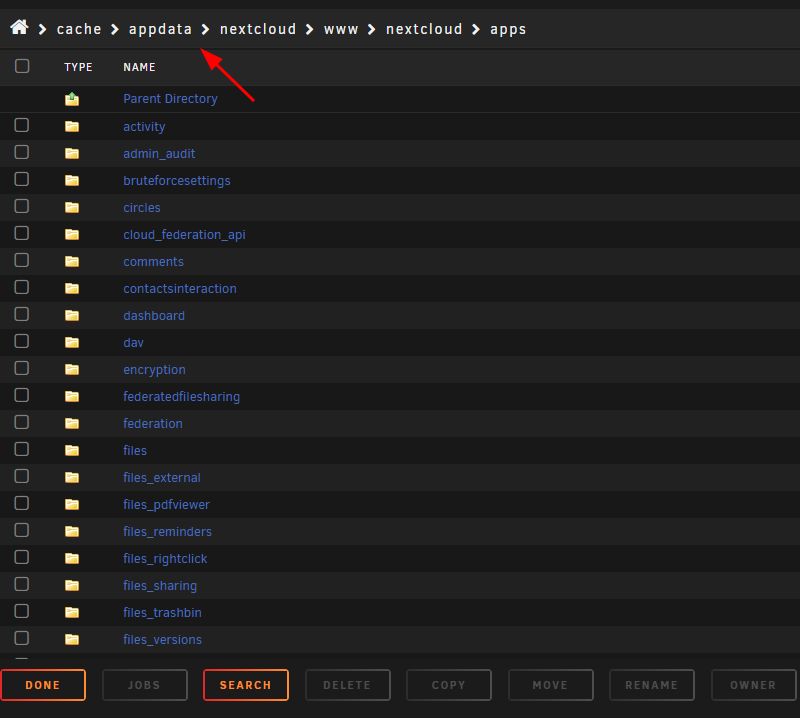Click the folder icon for bruteforcesettings

pyautogui.click(x=72, y=181)
